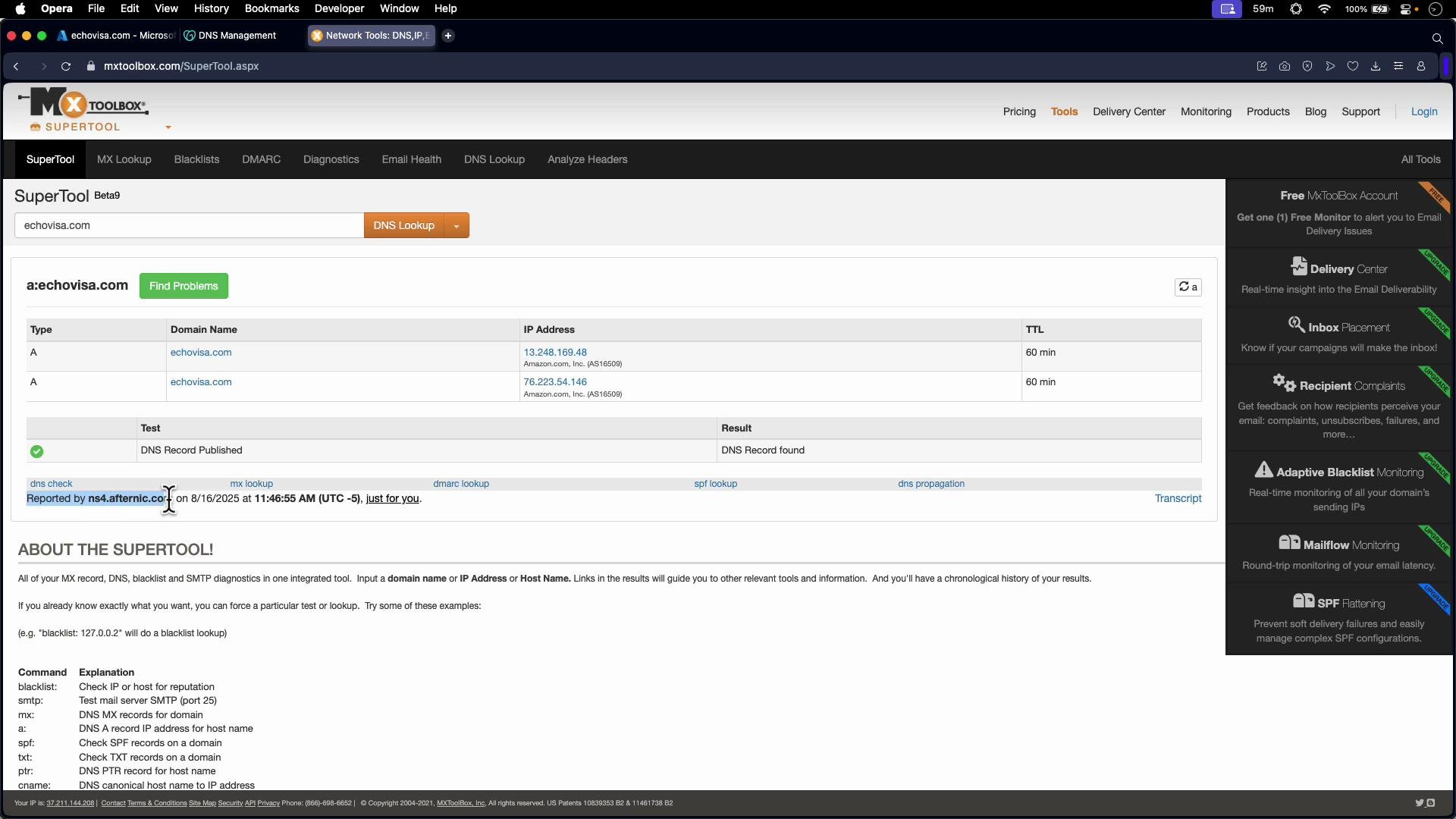1456x819 pixels.
Task: Click the snapshot camera icon in toolbar
Action: tap(1285, 67)
